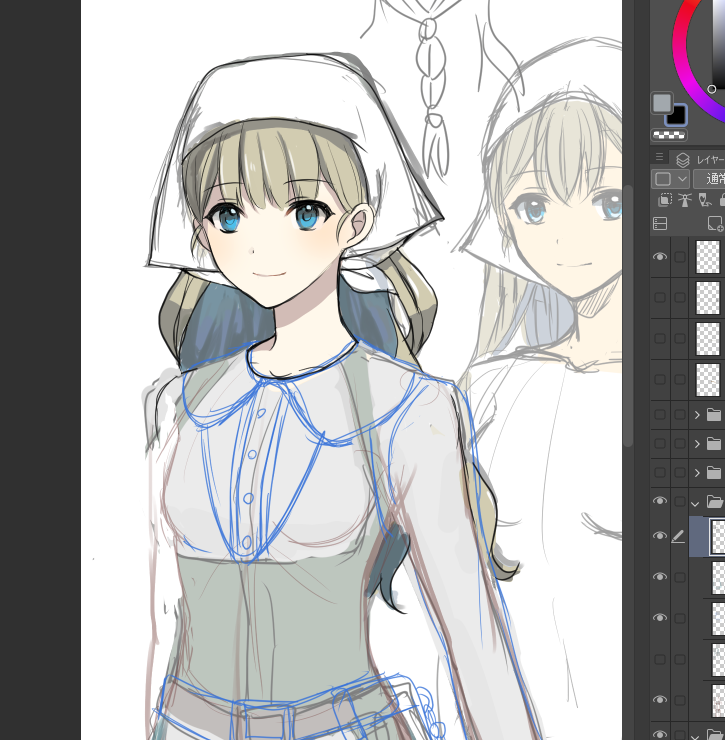
Task: Open the 通常 blending mode dropdown
Action: pyautogui.click(x=709, y=179)
